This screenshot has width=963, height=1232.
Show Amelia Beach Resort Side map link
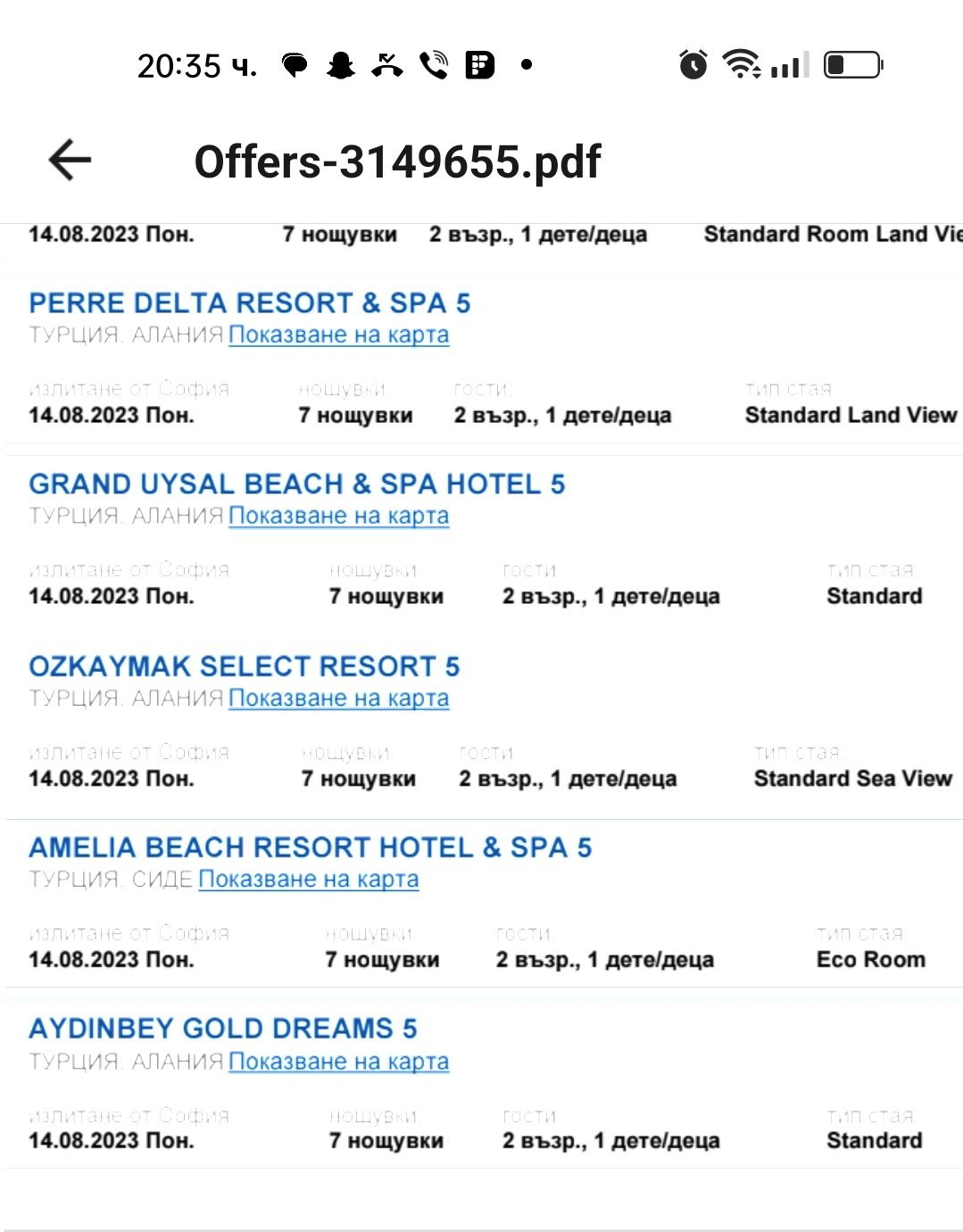309,880
